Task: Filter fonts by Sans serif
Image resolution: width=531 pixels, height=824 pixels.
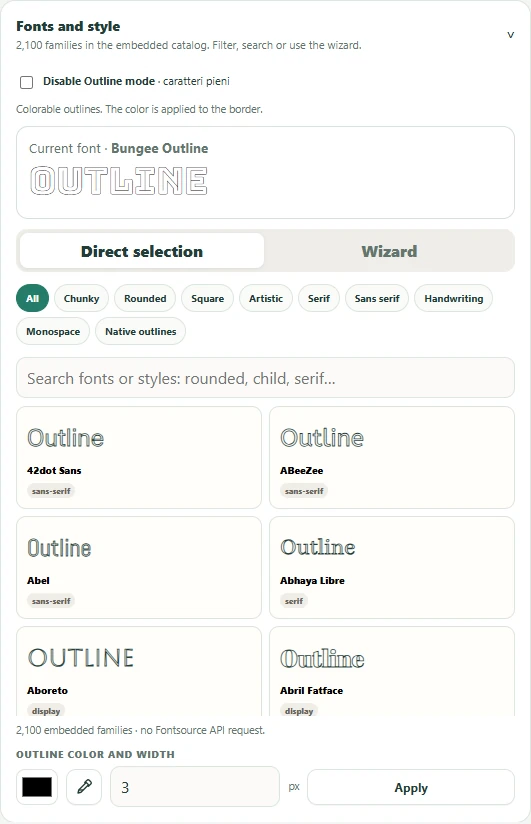Action: tap(377, 298)
